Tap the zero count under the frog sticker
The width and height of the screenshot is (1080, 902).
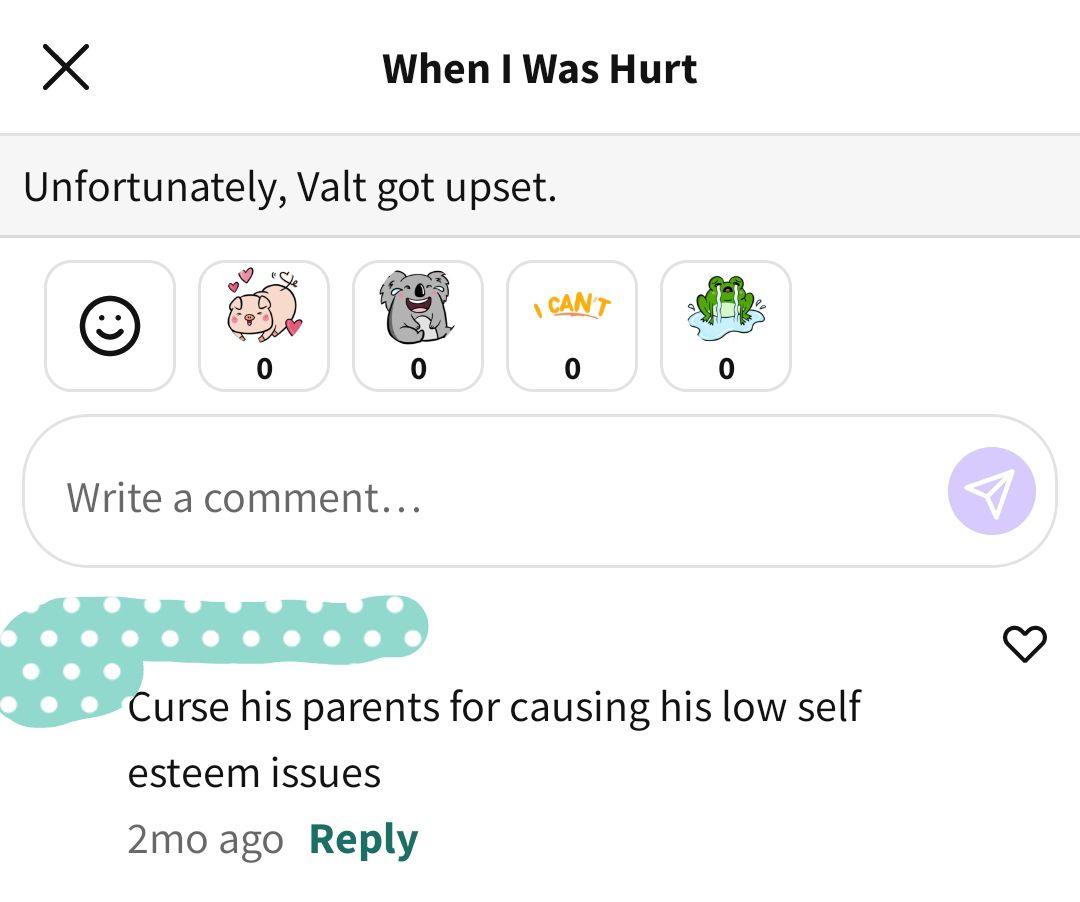coord(726,369)
